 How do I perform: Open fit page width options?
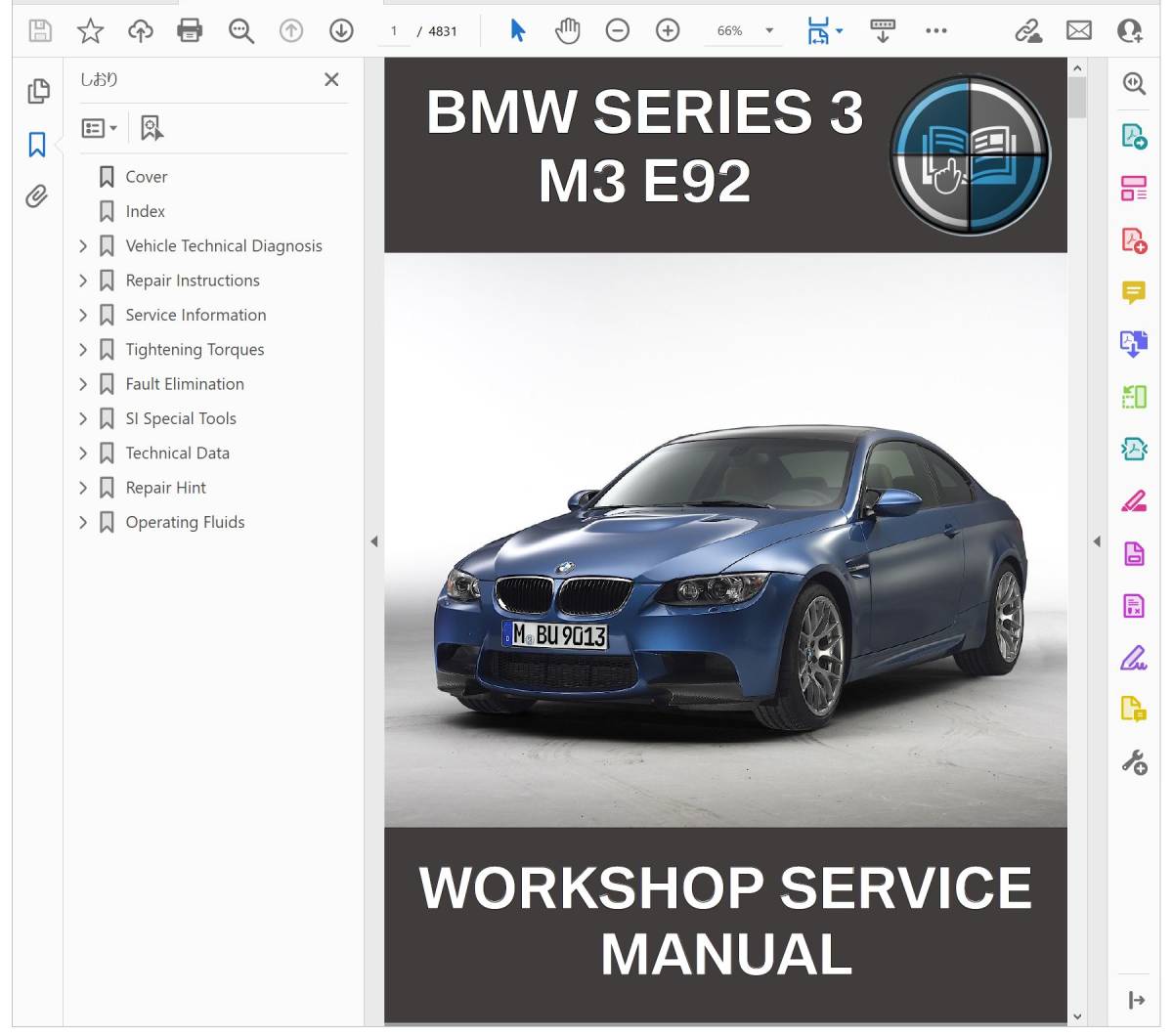tap(824, 31)
